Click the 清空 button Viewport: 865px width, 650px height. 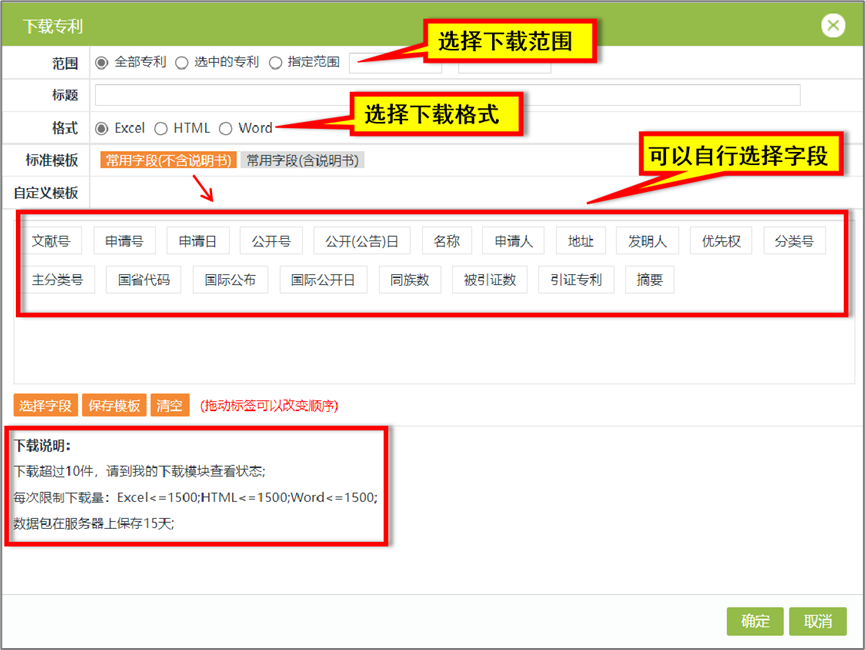click(x=170, y=405)
